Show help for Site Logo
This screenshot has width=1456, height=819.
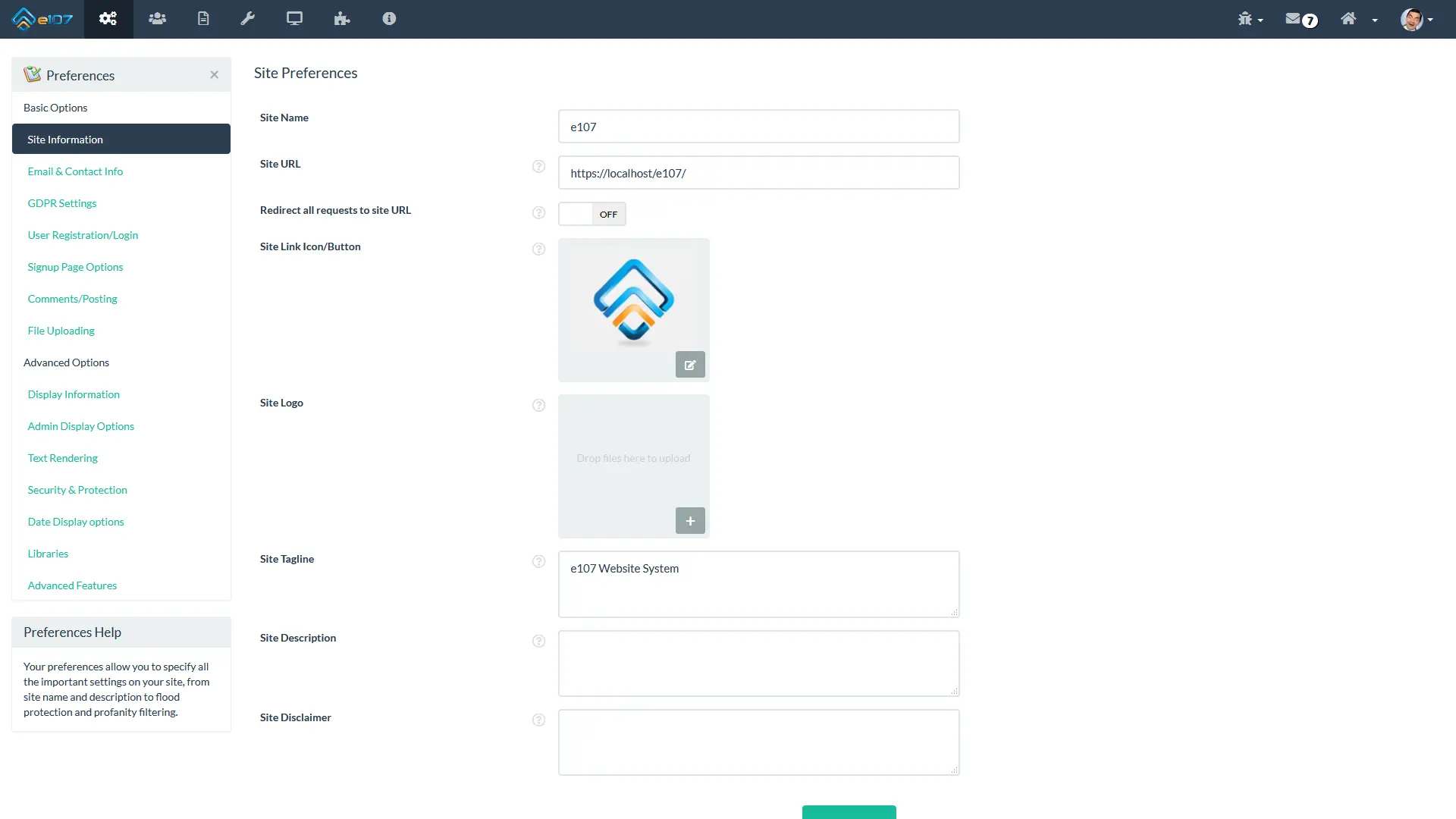point(538,405)
